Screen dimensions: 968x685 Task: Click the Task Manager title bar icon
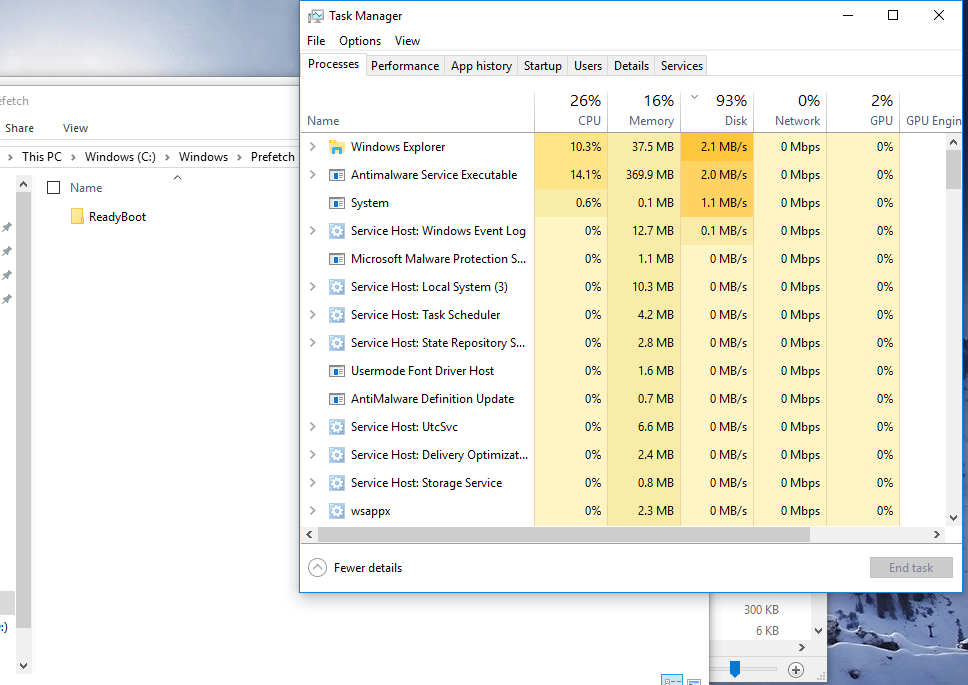coord(316,15)
